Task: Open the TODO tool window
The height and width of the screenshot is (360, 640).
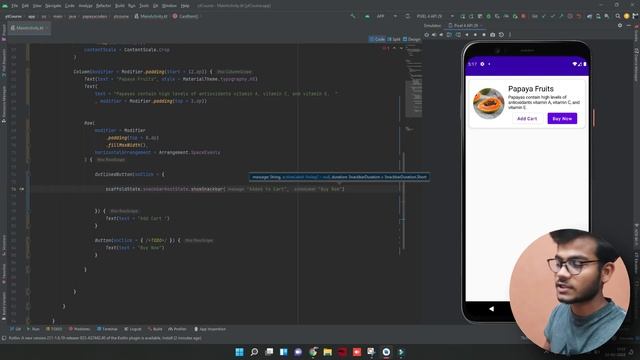Action: [54, 329]
